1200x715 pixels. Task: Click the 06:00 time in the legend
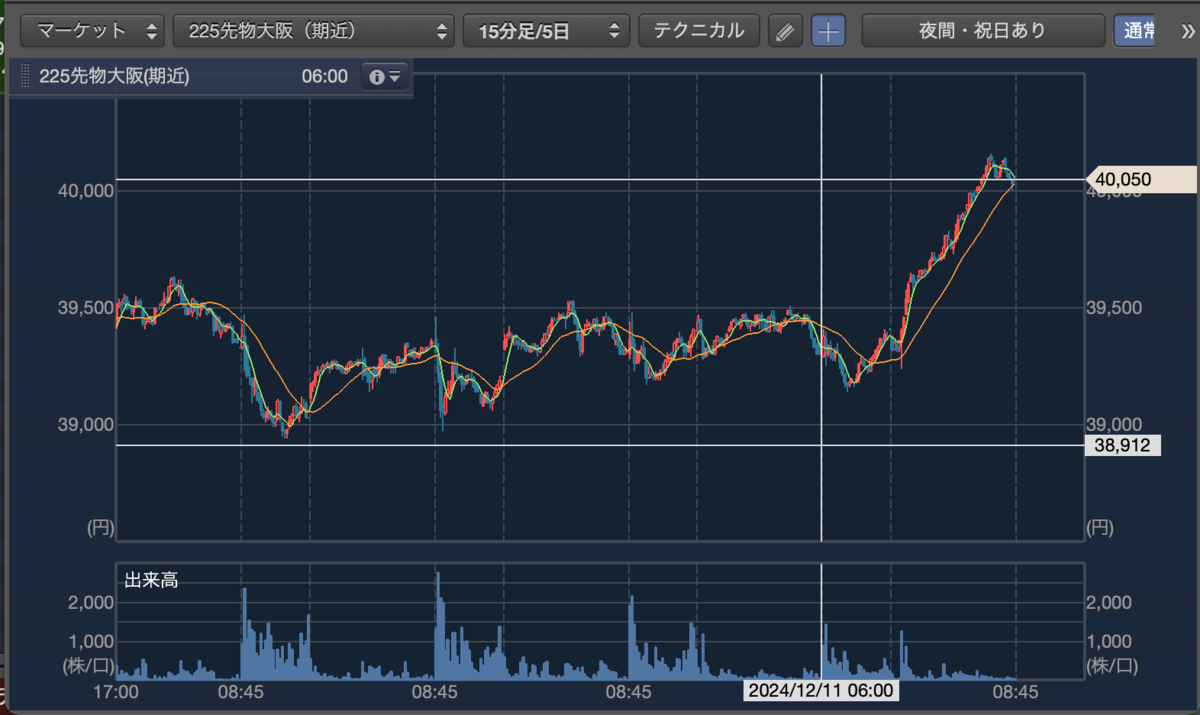tap(325, 77)
